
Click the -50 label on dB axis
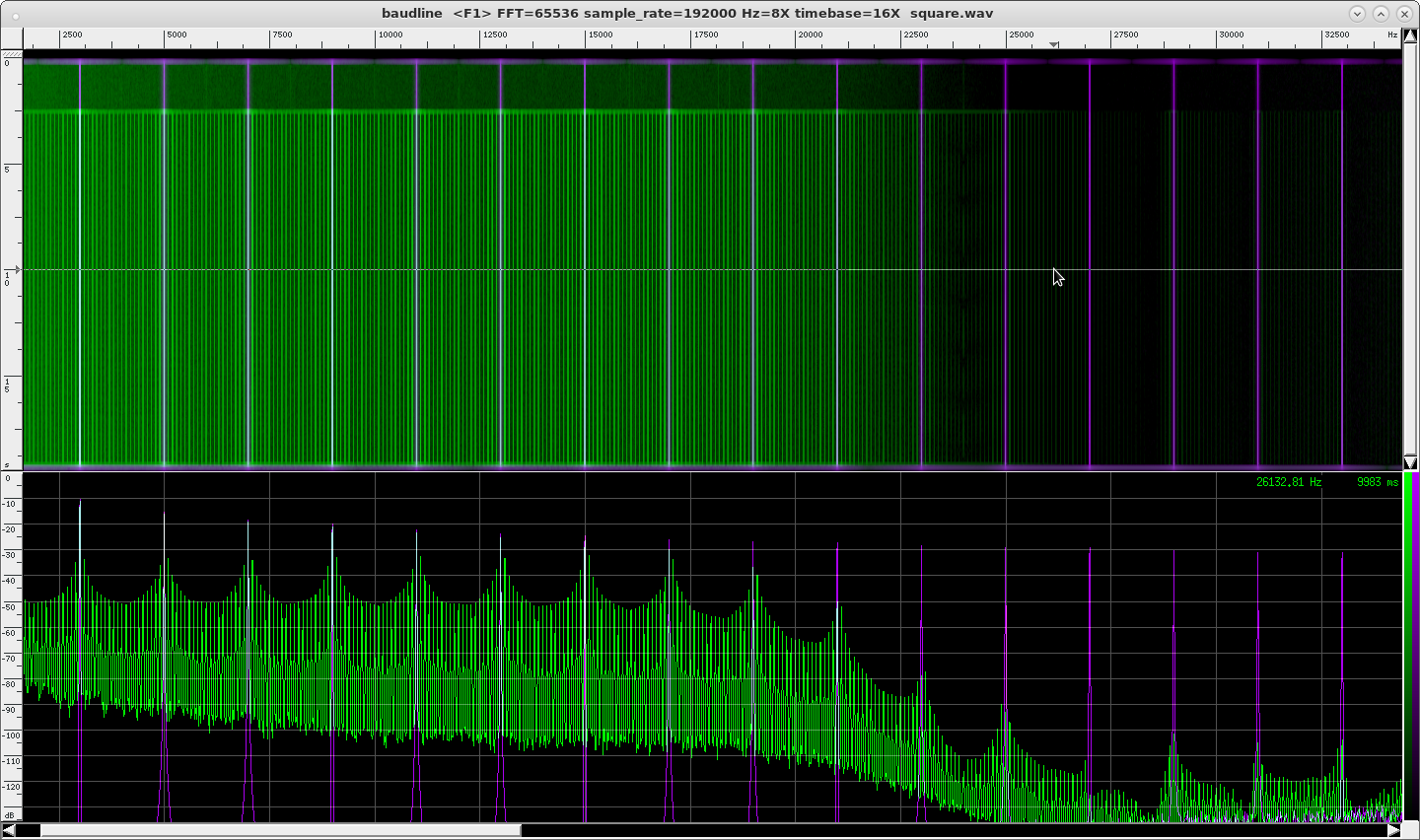click(10, 606)
